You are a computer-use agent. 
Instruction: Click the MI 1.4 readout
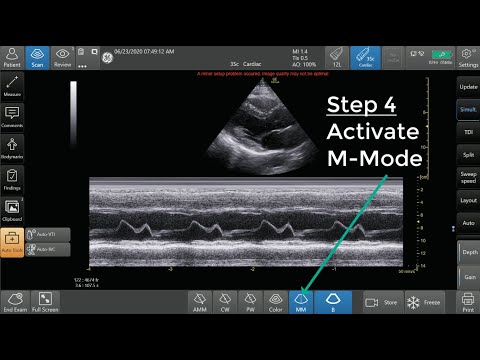click(x=300, y=51)
